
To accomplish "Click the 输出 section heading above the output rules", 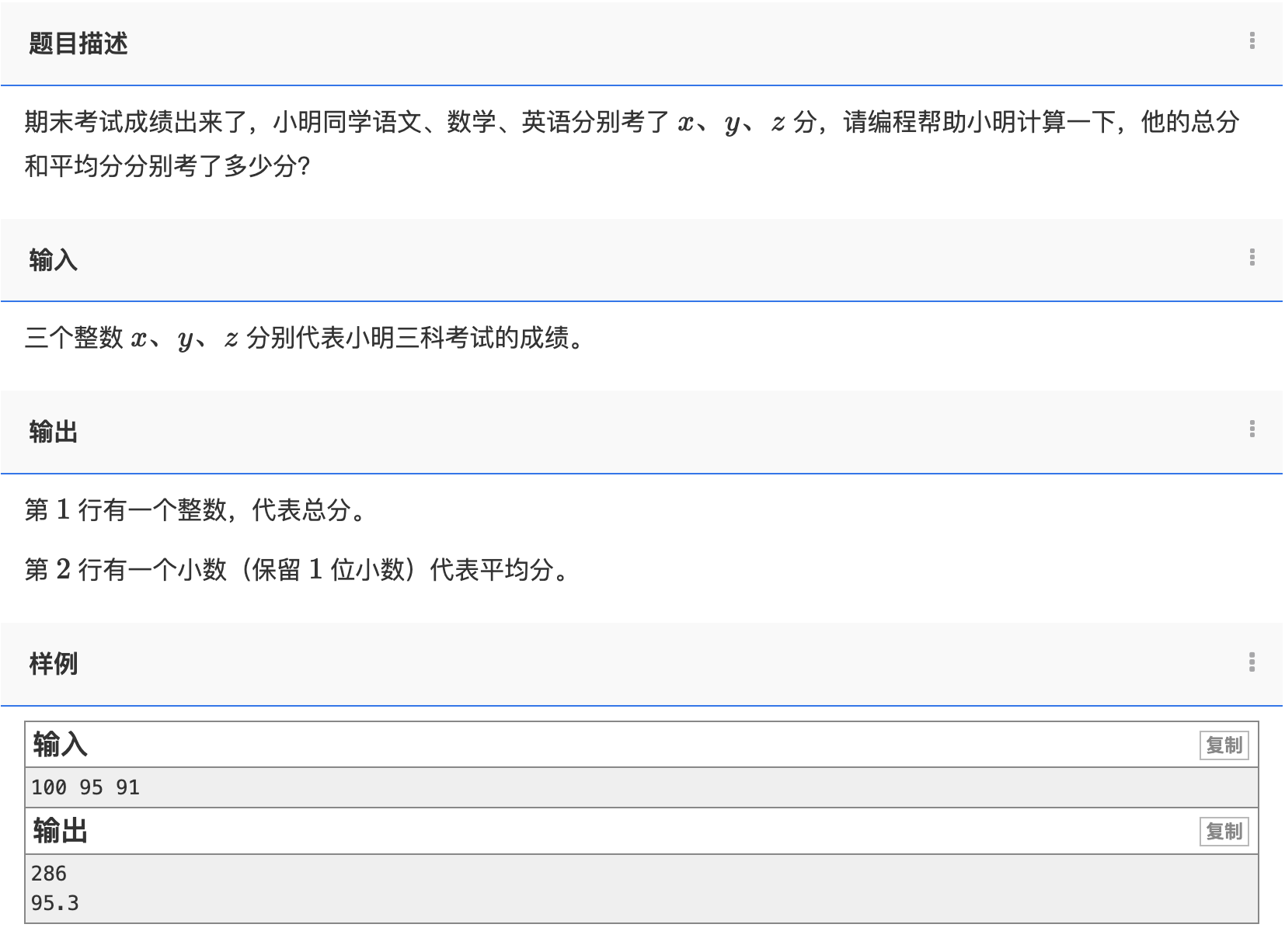I will pos(53,432).
